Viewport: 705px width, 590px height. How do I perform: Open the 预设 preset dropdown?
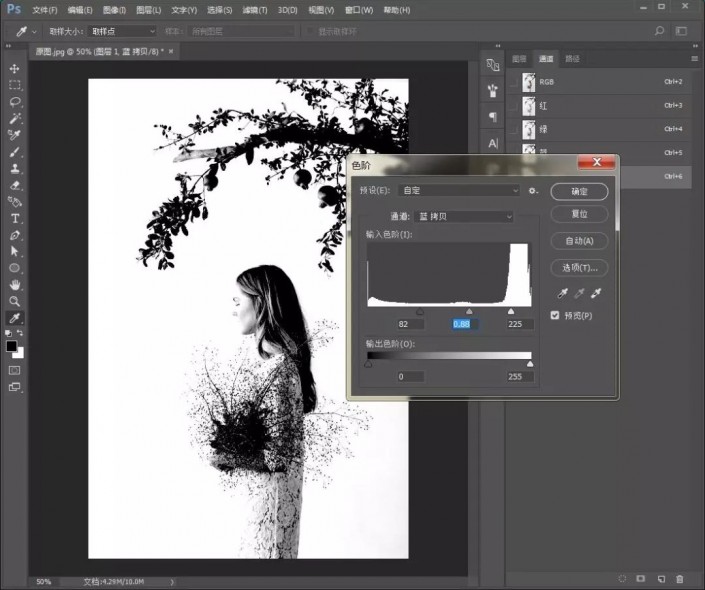point(460,190)
